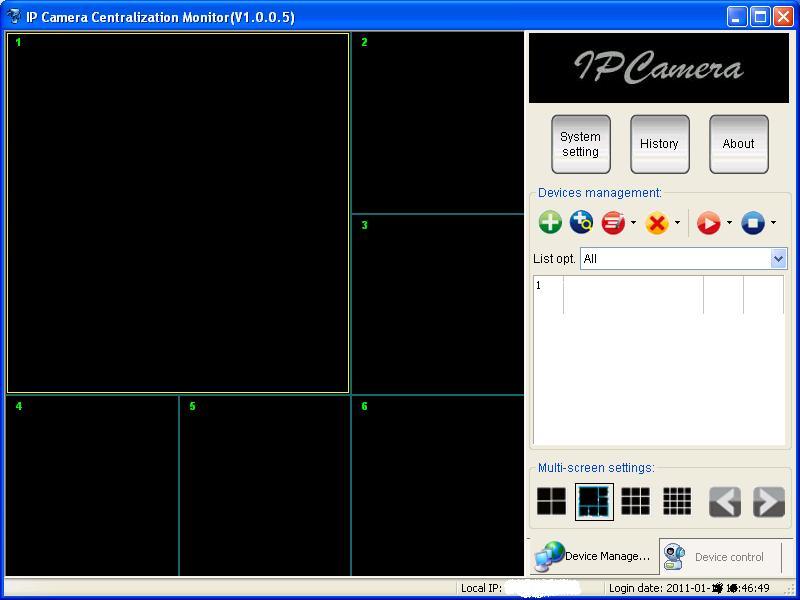Viewport: 800px width, 600px height.
Task: Open the System setting dialog
Action: coord(581,143)
